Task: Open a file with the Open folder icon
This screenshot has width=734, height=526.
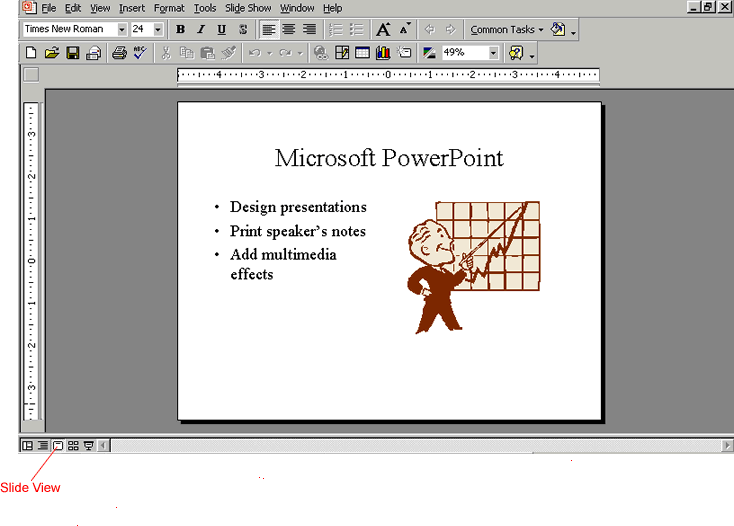Action: [x=52, y=53]
